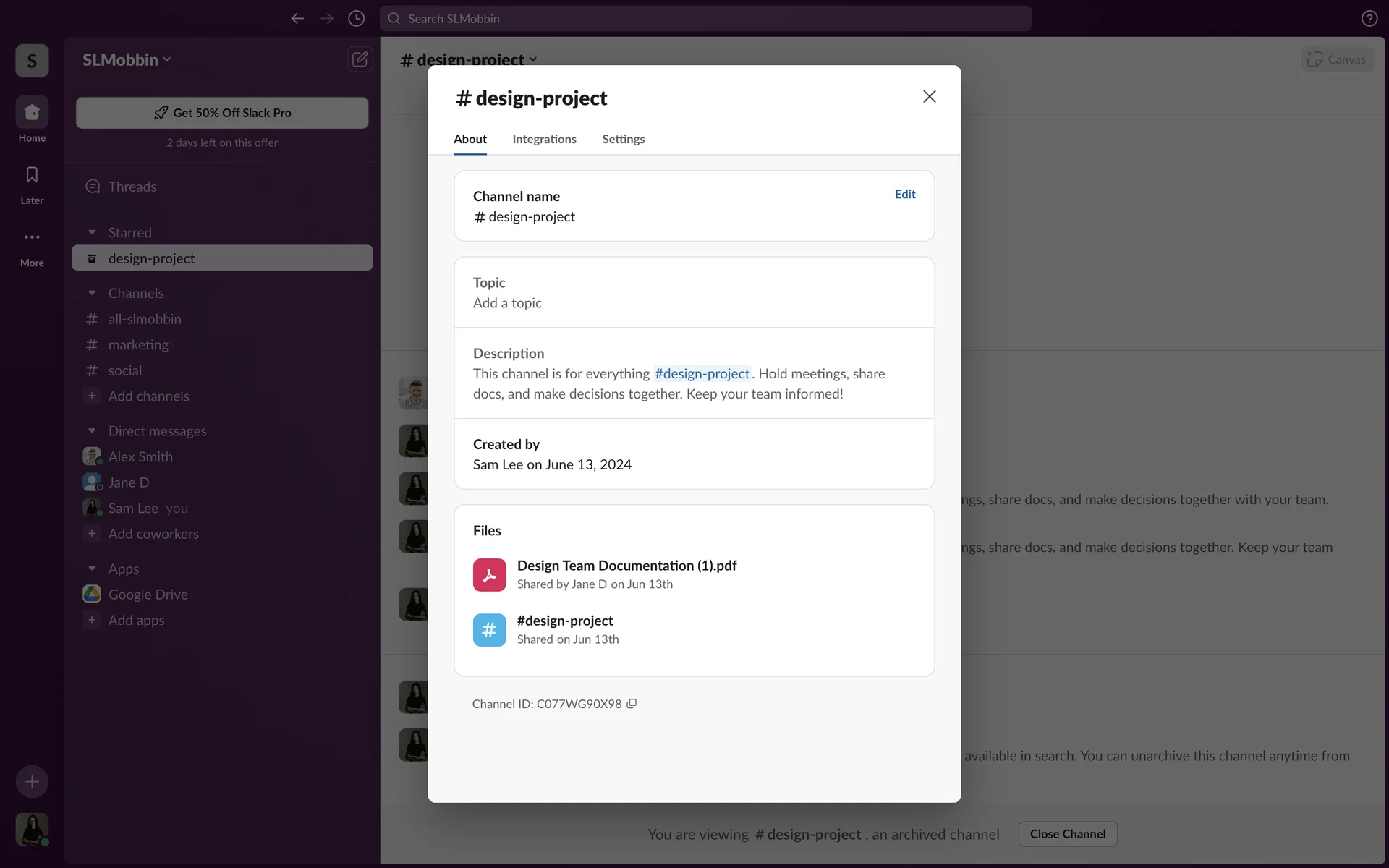The image size is (1389, 868).
Task: Collapse the Apps section
Action: point(92,569)
